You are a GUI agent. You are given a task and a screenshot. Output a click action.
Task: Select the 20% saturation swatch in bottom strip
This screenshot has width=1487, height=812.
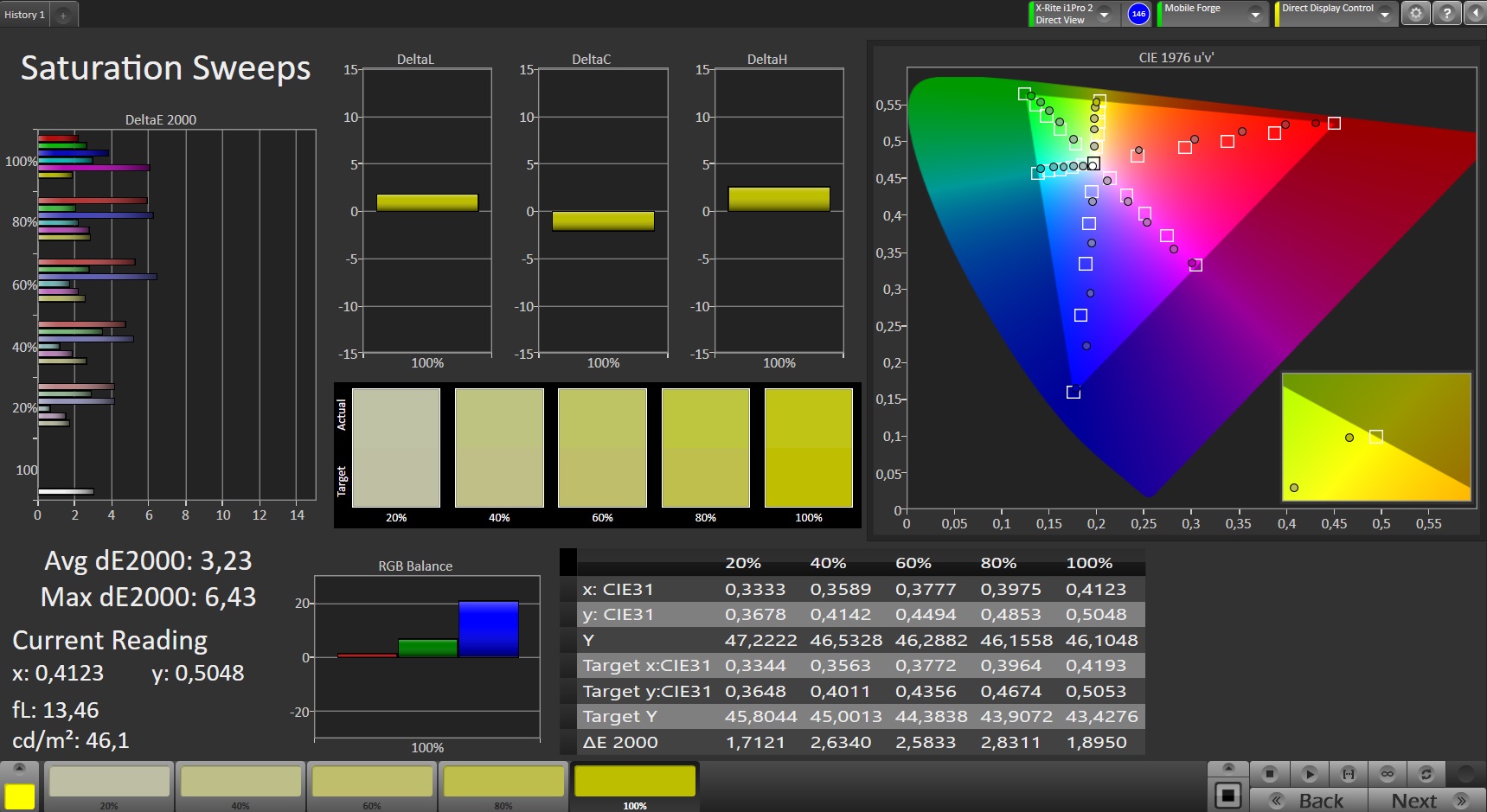tap(109, 782)
